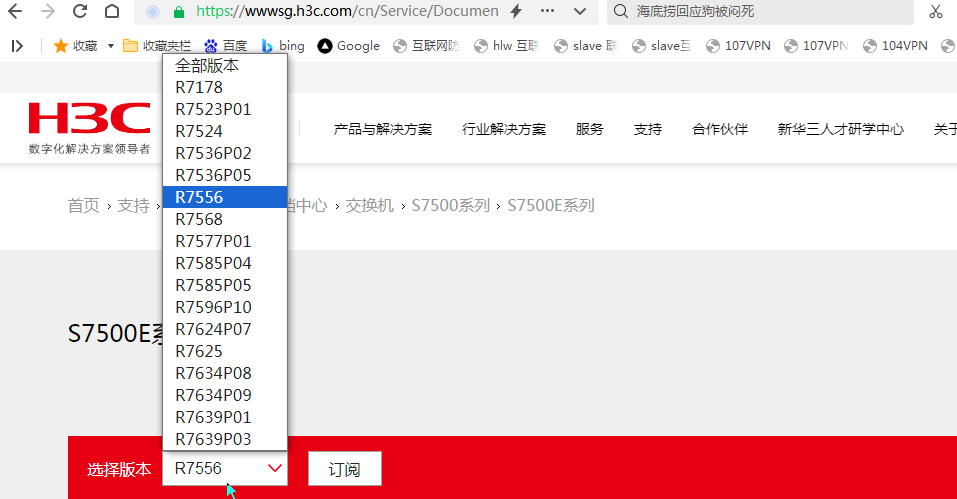Go to 首页 breadcrumb link

pos(83,206)
